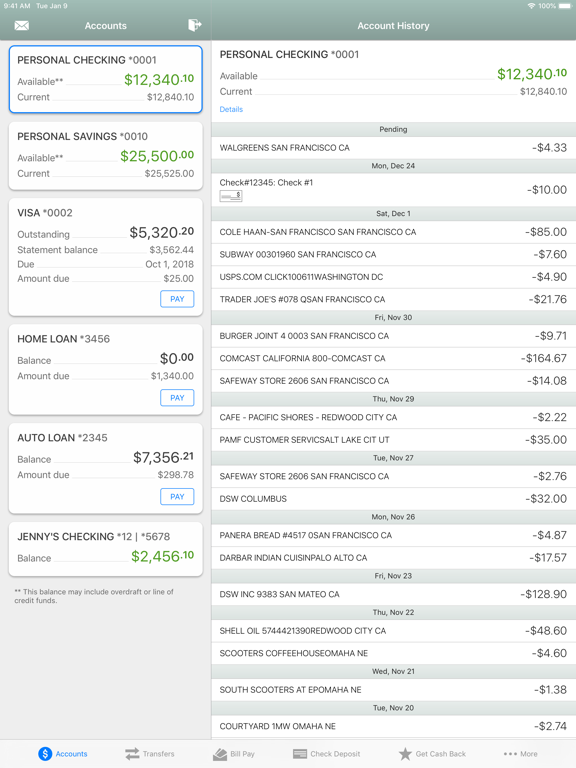
Task: Tap the $25,500.00 savings available balance
Action: pos(157,156)
